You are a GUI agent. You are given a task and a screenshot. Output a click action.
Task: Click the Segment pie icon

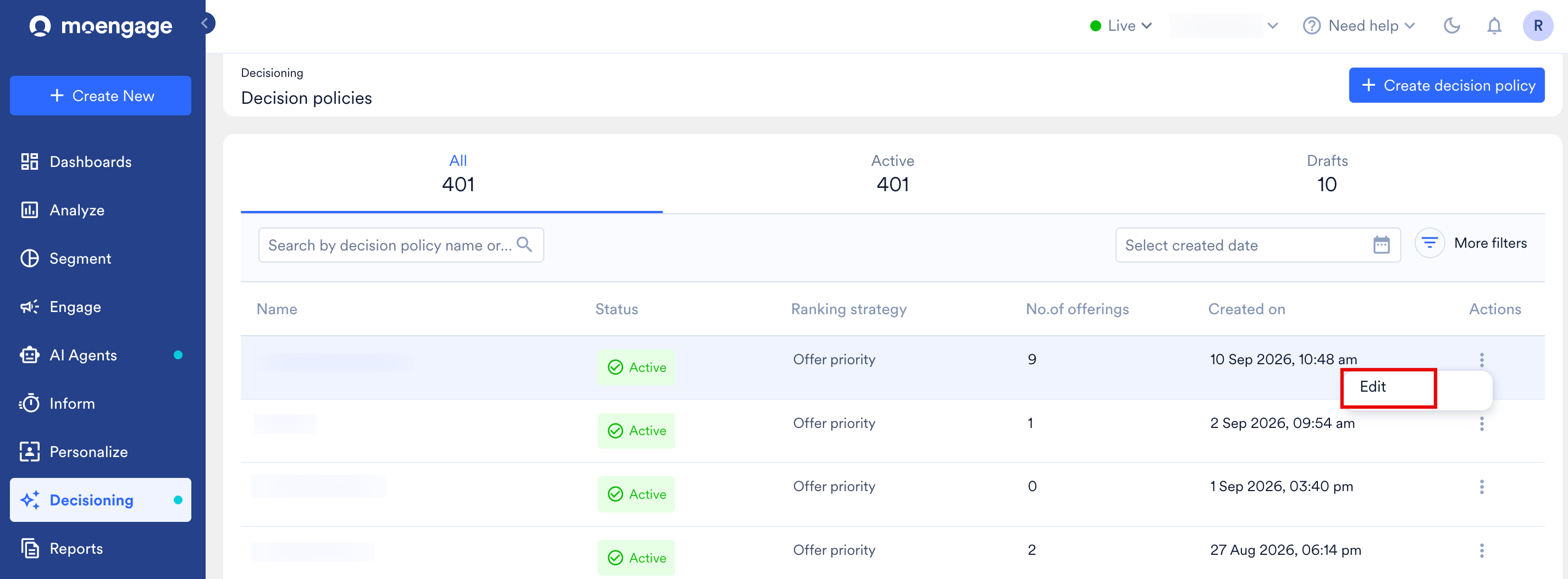29,259
